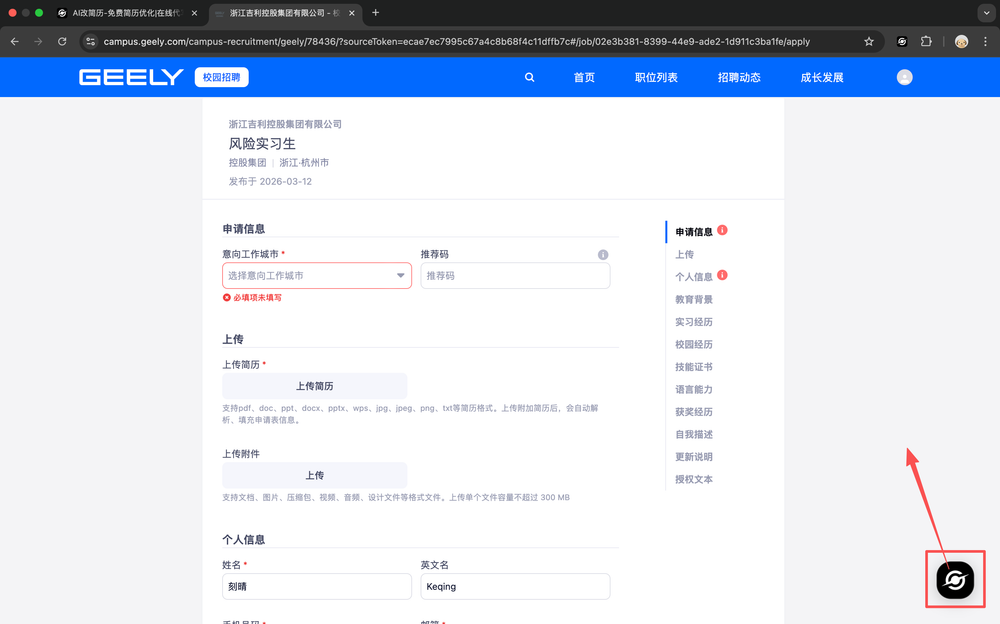Click the 上传 attachment button
The height and width of the screenshot is (624, 1000).
(x=314, y=475)
